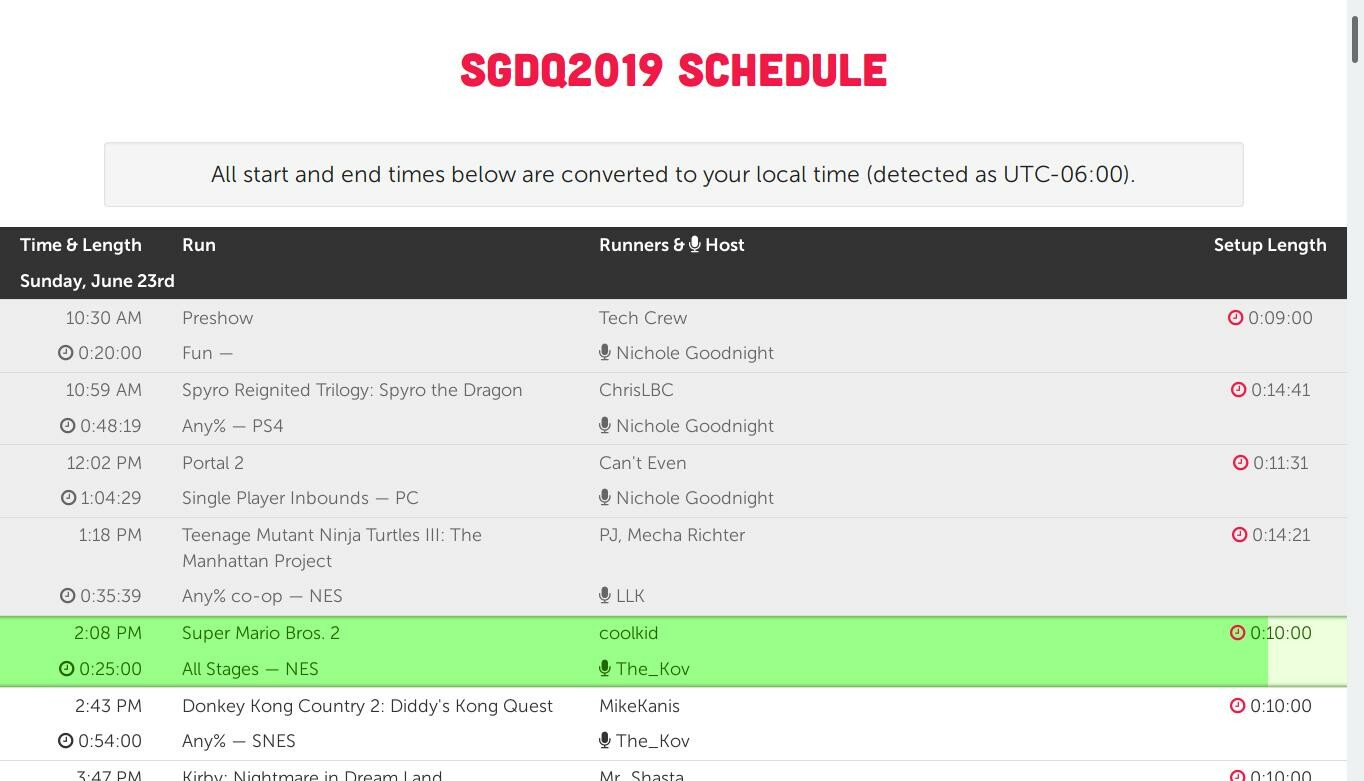Click the Setup Length column header
1364x781 pixels.
[1270, 245]
